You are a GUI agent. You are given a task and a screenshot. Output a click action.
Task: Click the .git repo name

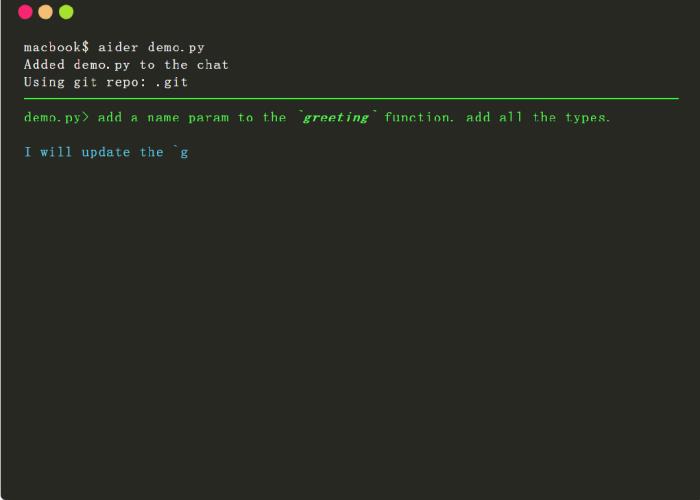point(171,83)
